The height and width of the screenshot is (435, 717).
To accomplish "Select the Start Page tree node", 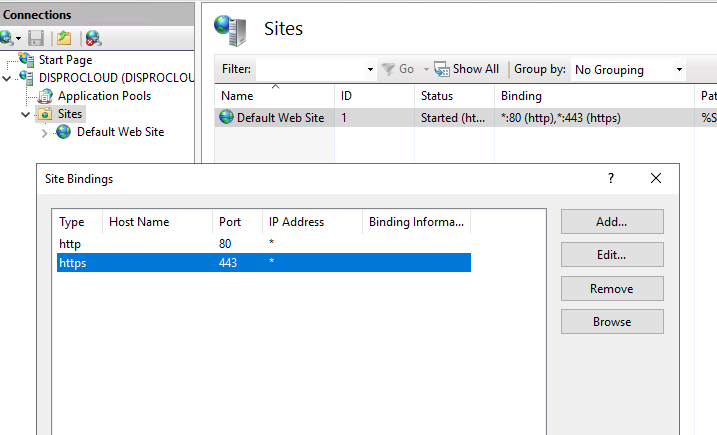I will click(x=64, y=60).
